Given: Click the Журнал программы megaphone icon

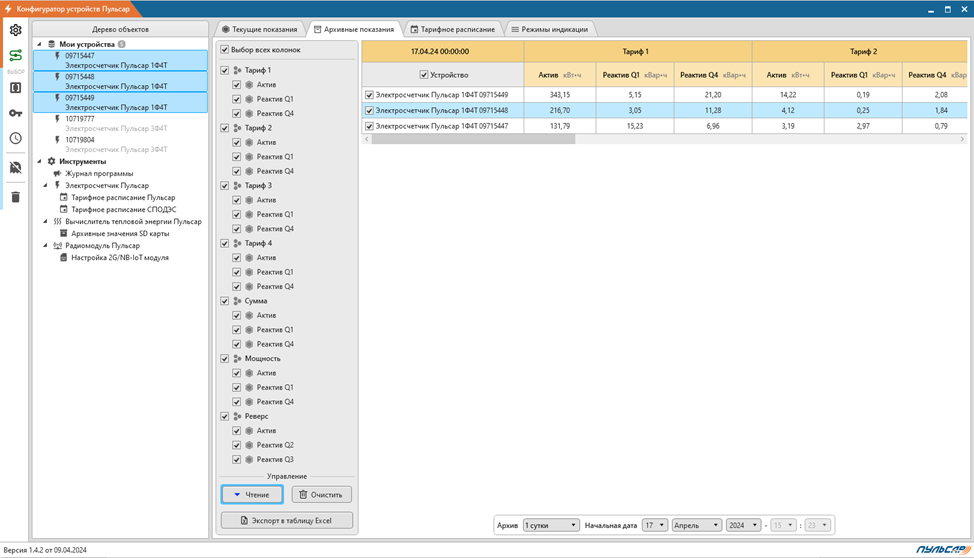Looking at the screenshot, I should click(57, 173).
